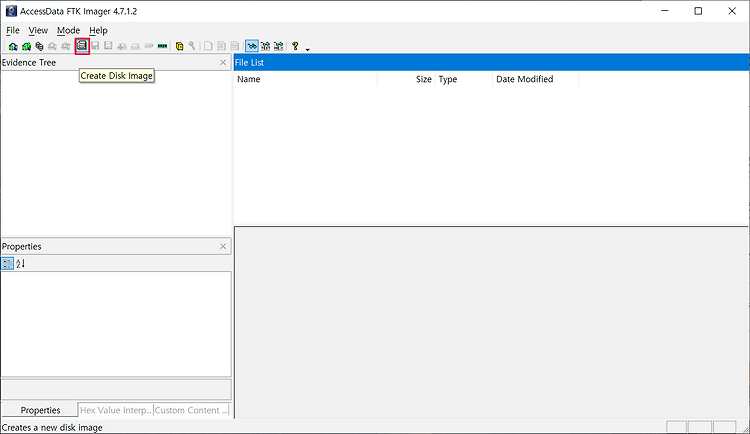Click the Export File Hash List icon

click(x=221, y=46)
